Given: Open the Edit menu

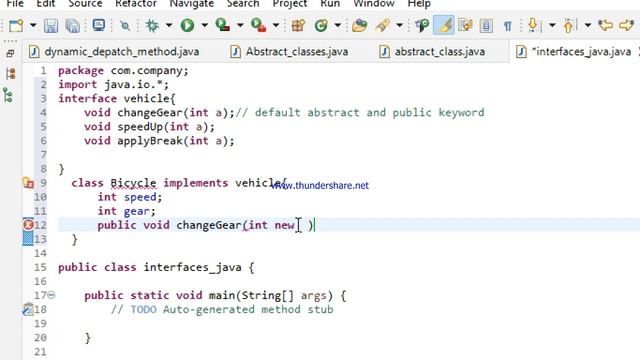Looking at the screenshot, I should (x=46, y=4).
